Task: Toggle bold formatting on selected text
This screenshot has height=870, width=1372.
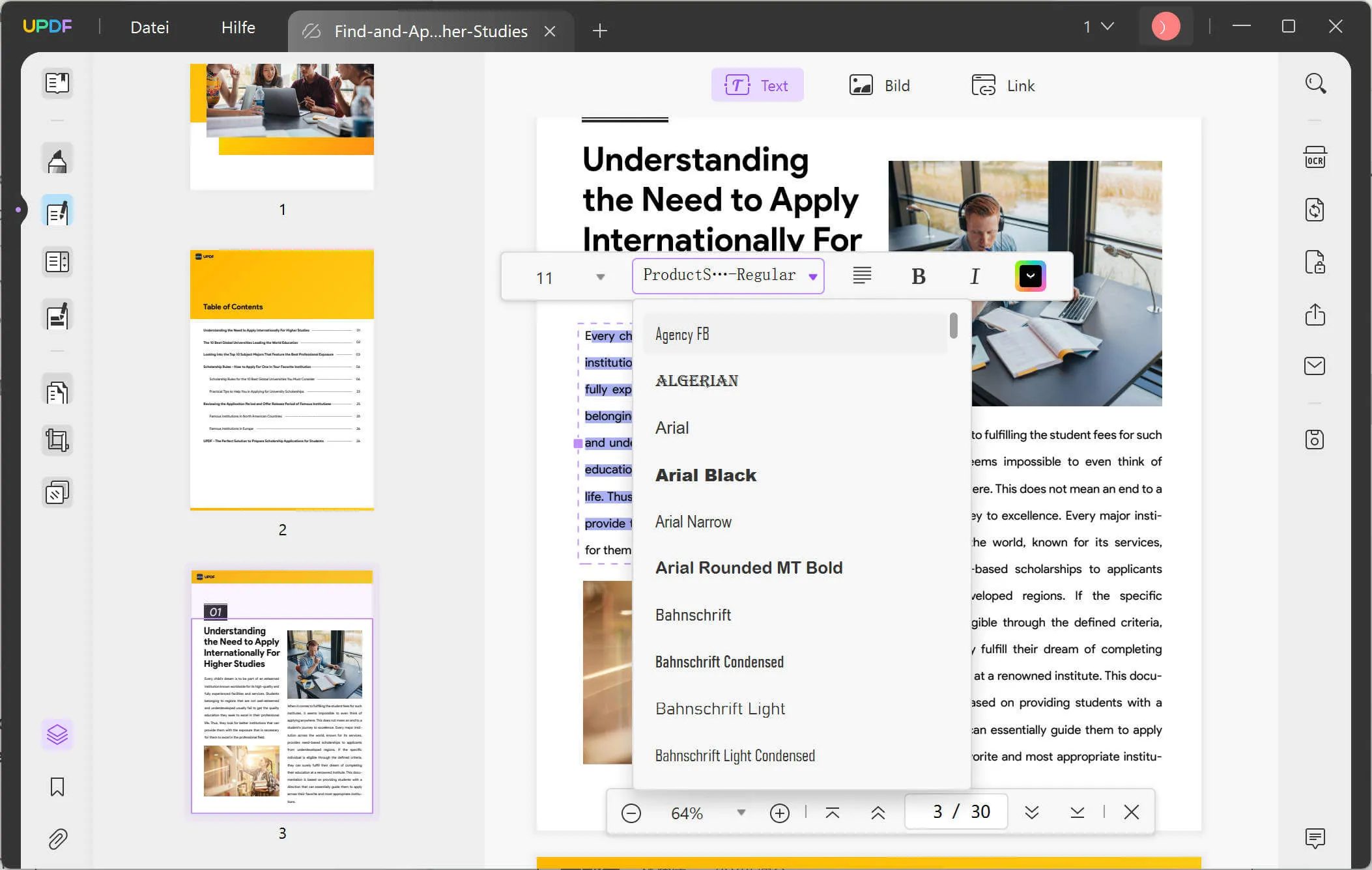Action: coord(917,276)
